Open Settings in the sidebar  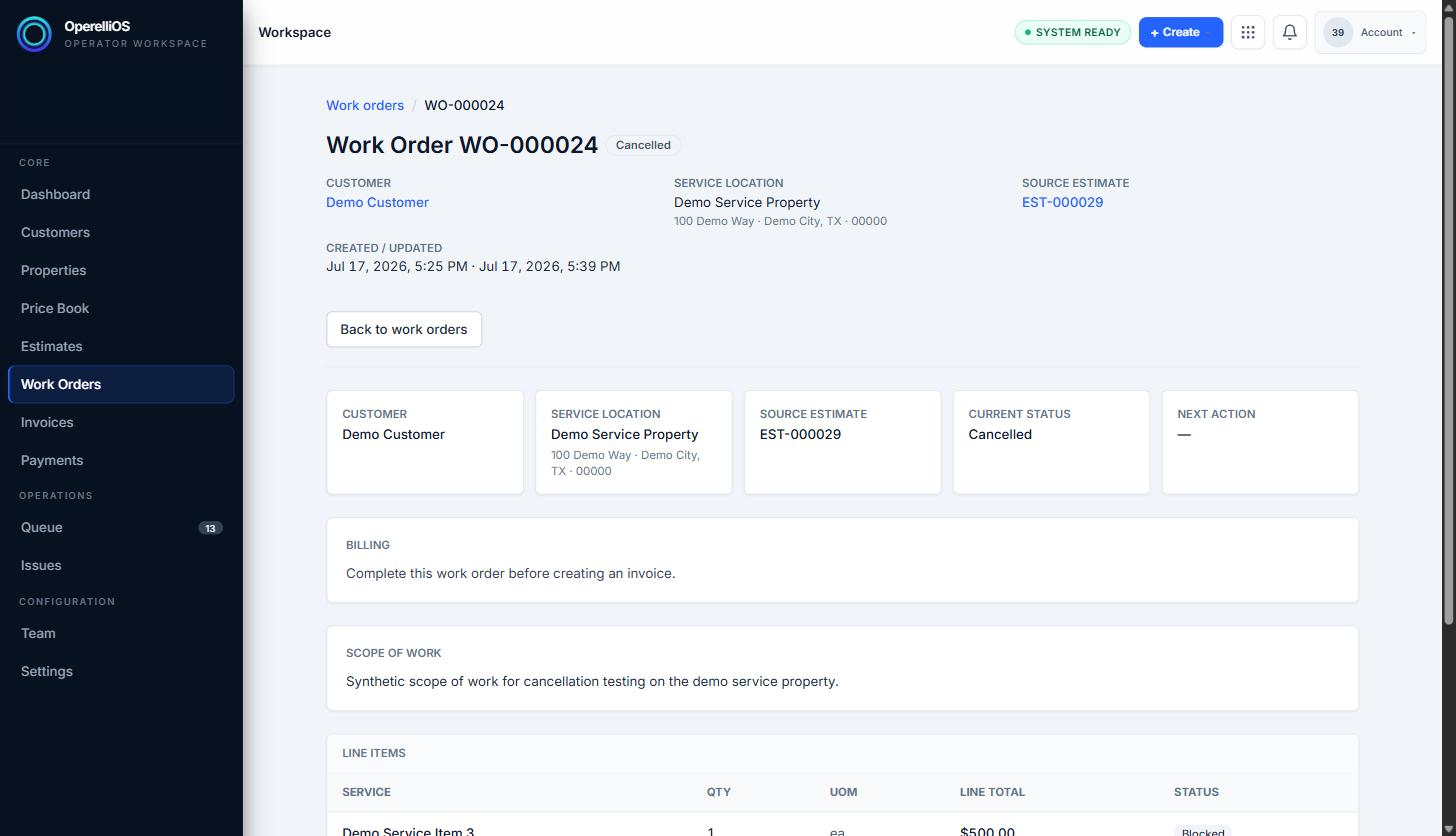click(x=121, y=671)
